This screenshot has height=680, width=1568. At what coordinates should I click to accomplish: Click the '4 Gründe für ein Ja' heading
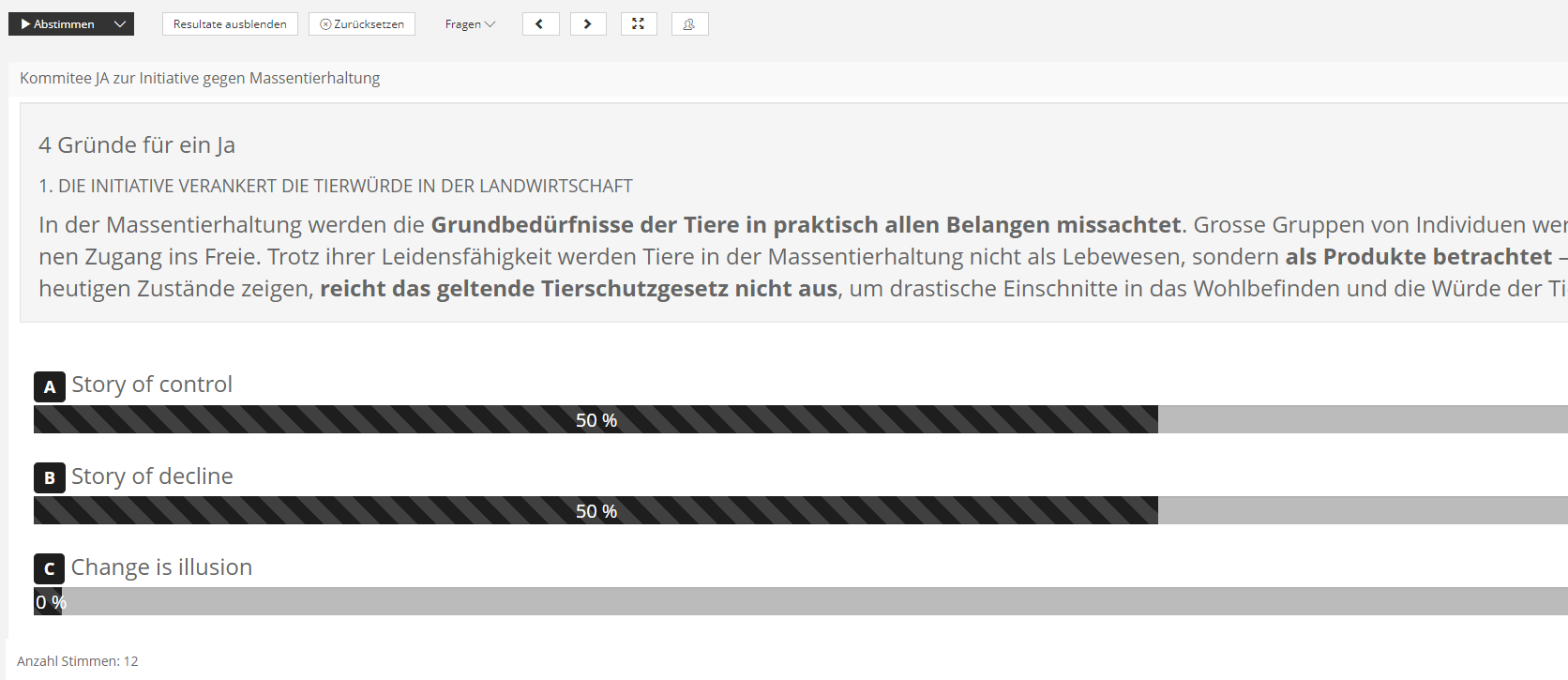137,145
